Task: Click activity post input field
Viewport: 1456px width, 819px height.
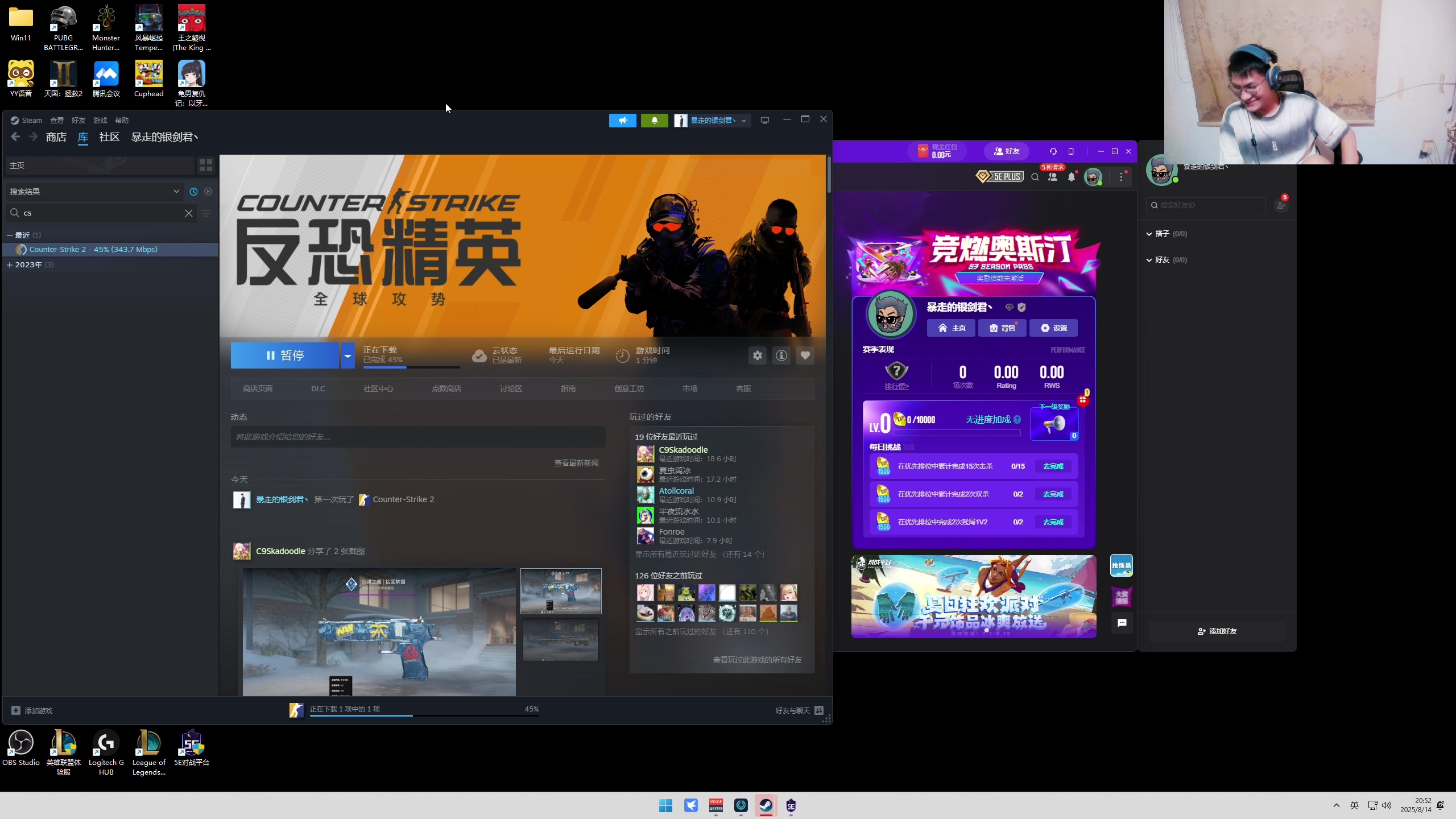Action: pos(418,437)
